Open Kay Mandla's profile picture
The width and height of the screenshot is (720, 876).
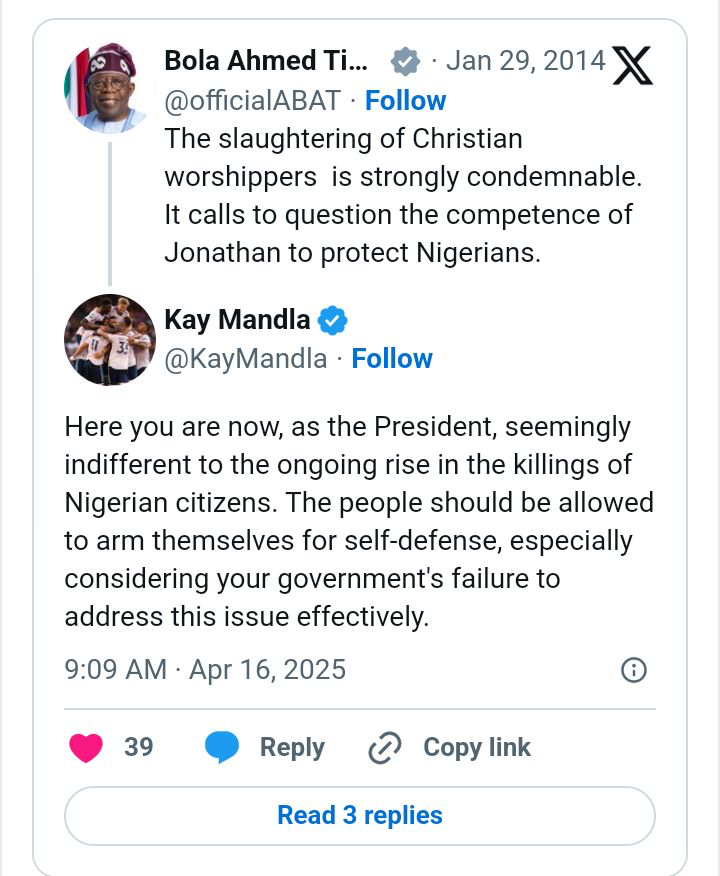(109, 340)
